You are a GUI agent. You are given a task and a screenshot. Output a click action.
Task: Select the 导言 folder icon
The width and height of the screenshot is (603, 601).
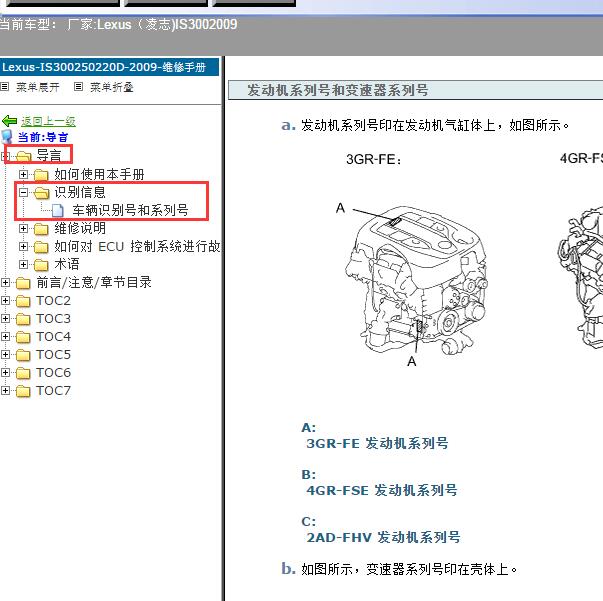[23, 155]
